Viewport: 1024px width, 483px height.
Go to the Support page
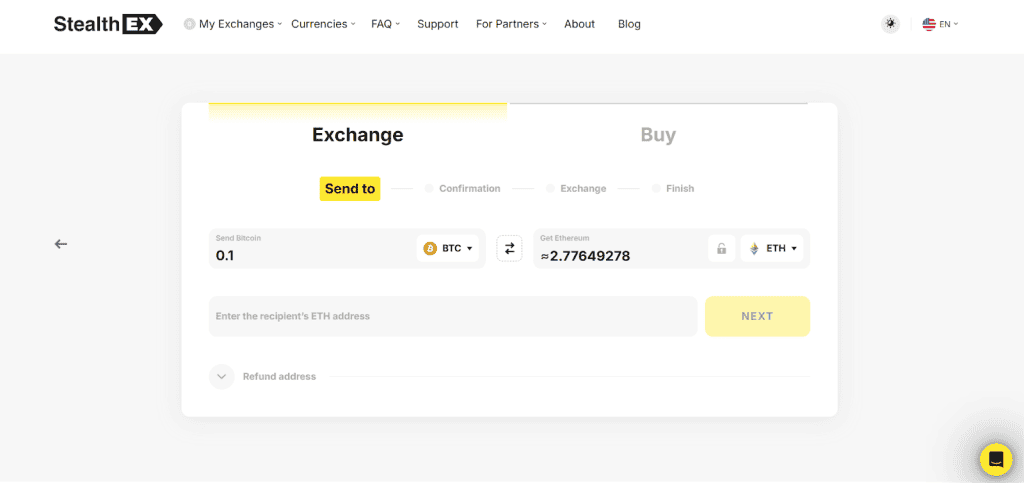[438, 24]
